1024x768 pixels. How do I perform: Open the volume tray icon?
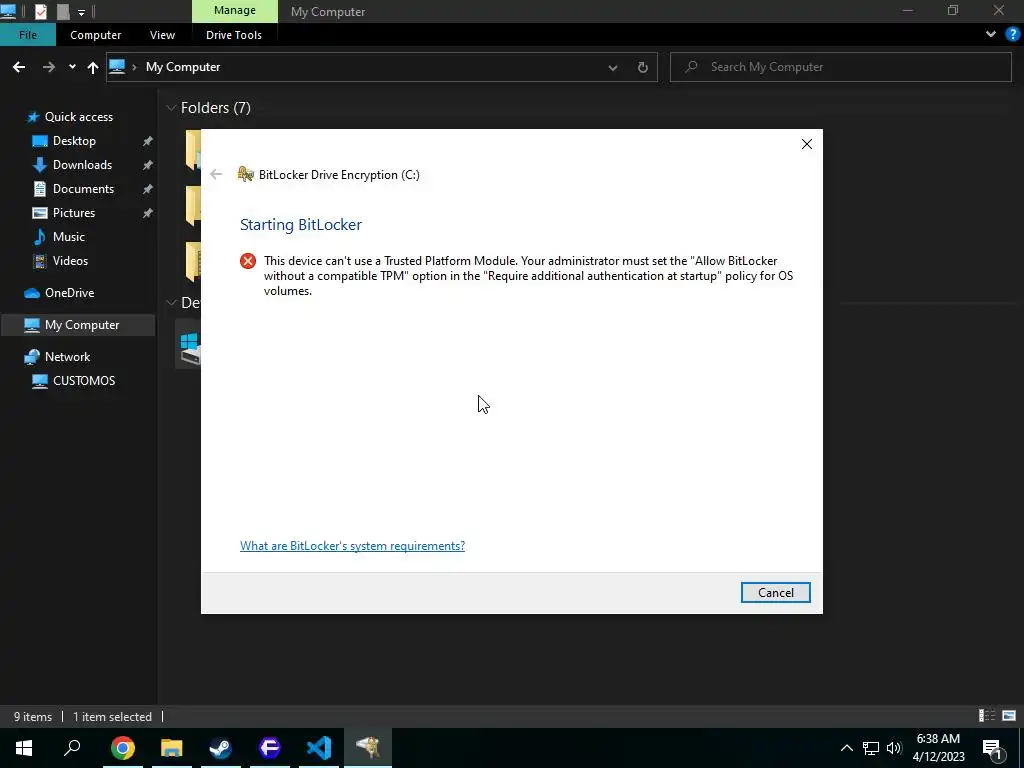point(894,748)
